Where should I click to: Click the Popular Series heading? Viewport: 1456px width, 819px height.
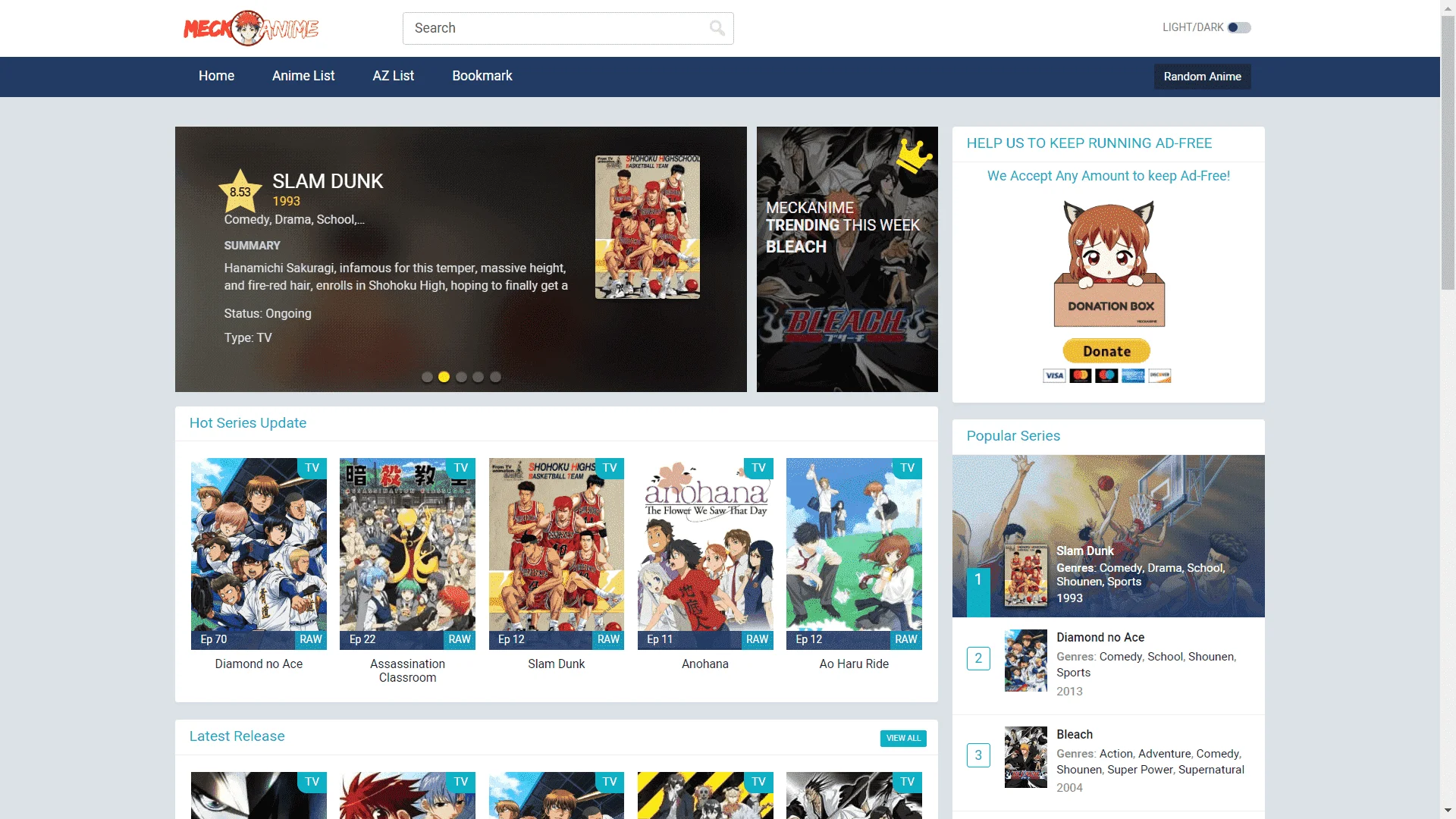(1013, 436)
